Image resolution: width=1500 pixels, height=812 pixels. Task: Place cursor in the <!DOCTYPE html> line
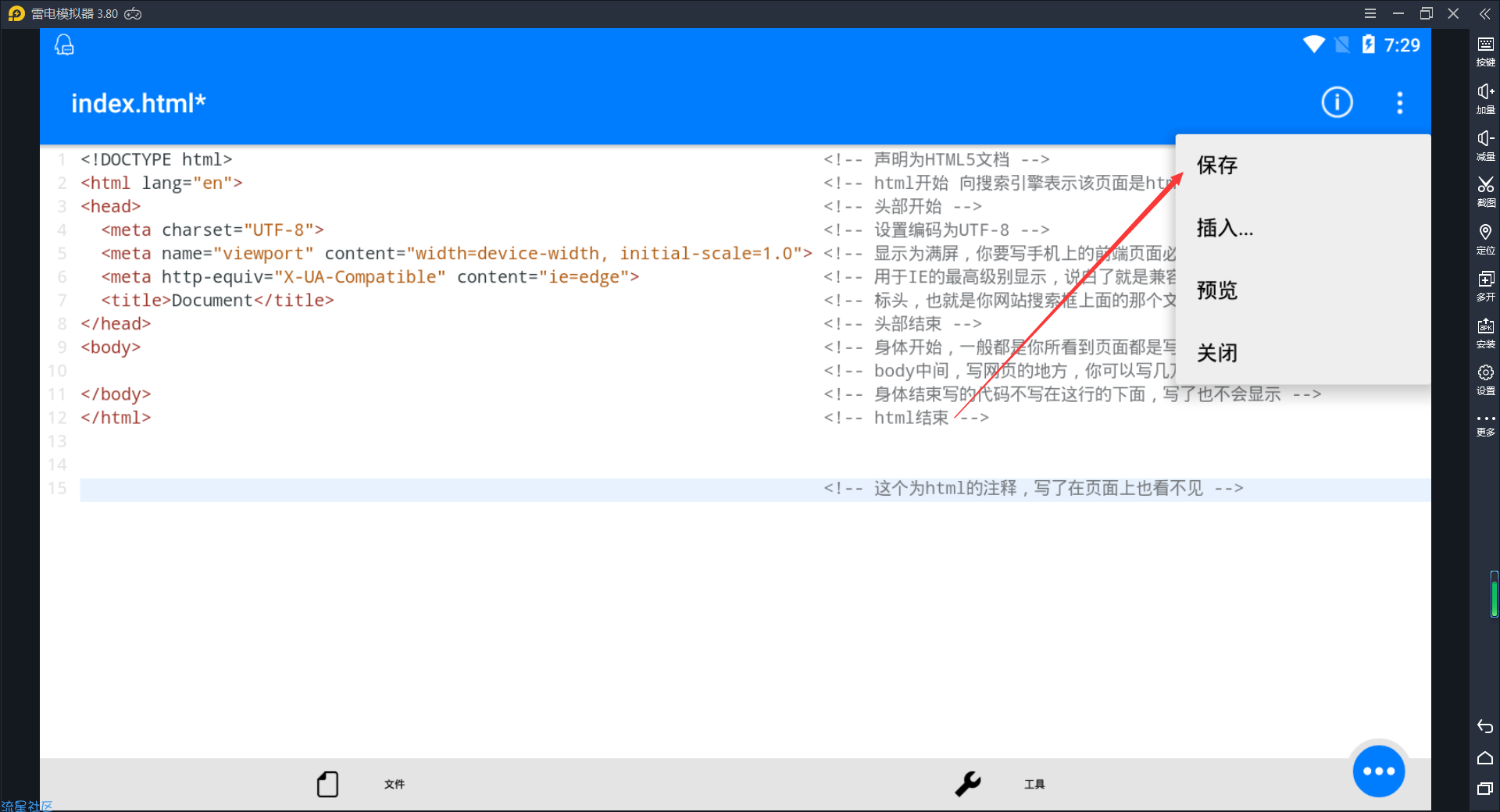[156, 159]
